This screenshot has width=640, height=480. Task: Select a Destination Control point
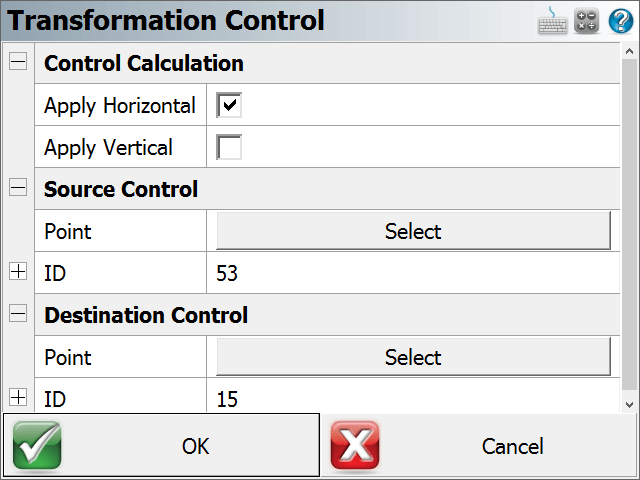tap(413, 357)
